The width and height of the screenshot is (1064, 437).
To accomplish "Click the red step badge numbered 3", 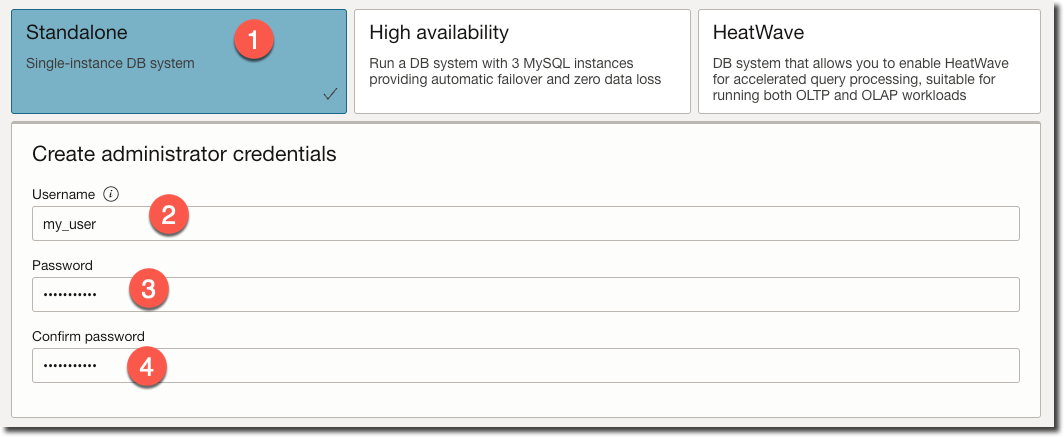I will pyautogui.click(x=148, y=290).
